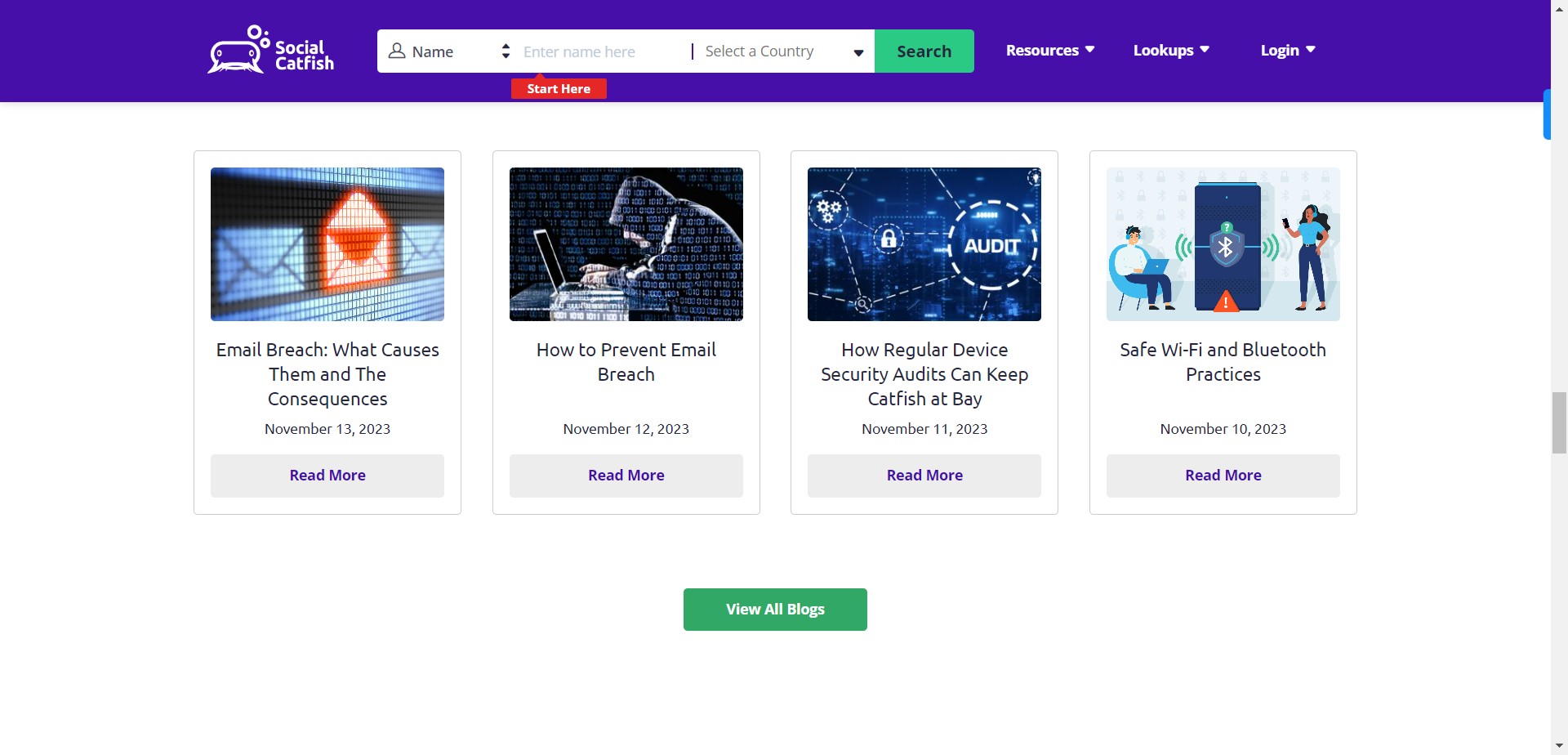The height and width of the screenshot is (755, 1568).
Task: Click the Social Catfish logo
Action: point(270,50)
